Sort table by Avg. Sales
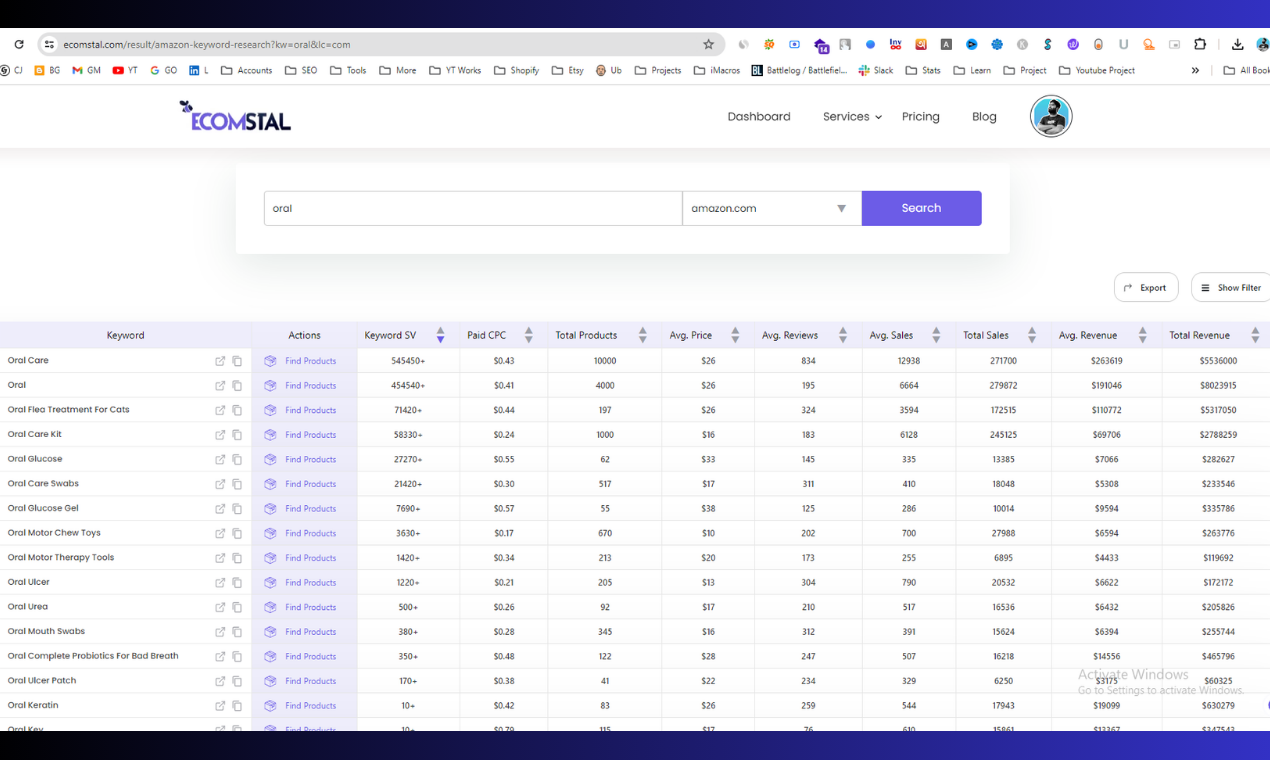Viewport: 1270px width, 760px height. (936, 335)
